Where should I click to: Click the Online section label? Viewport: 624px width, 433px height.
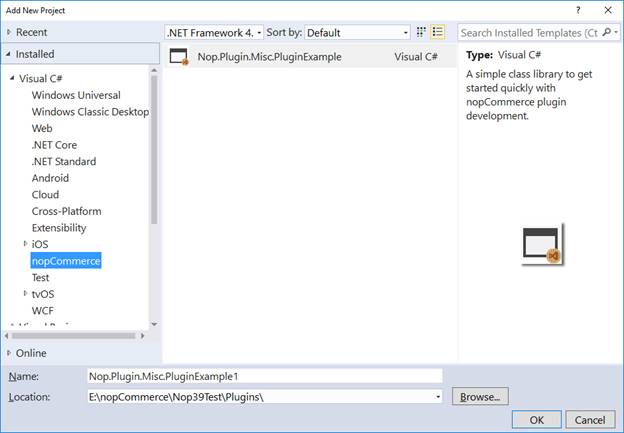[31, 353]
